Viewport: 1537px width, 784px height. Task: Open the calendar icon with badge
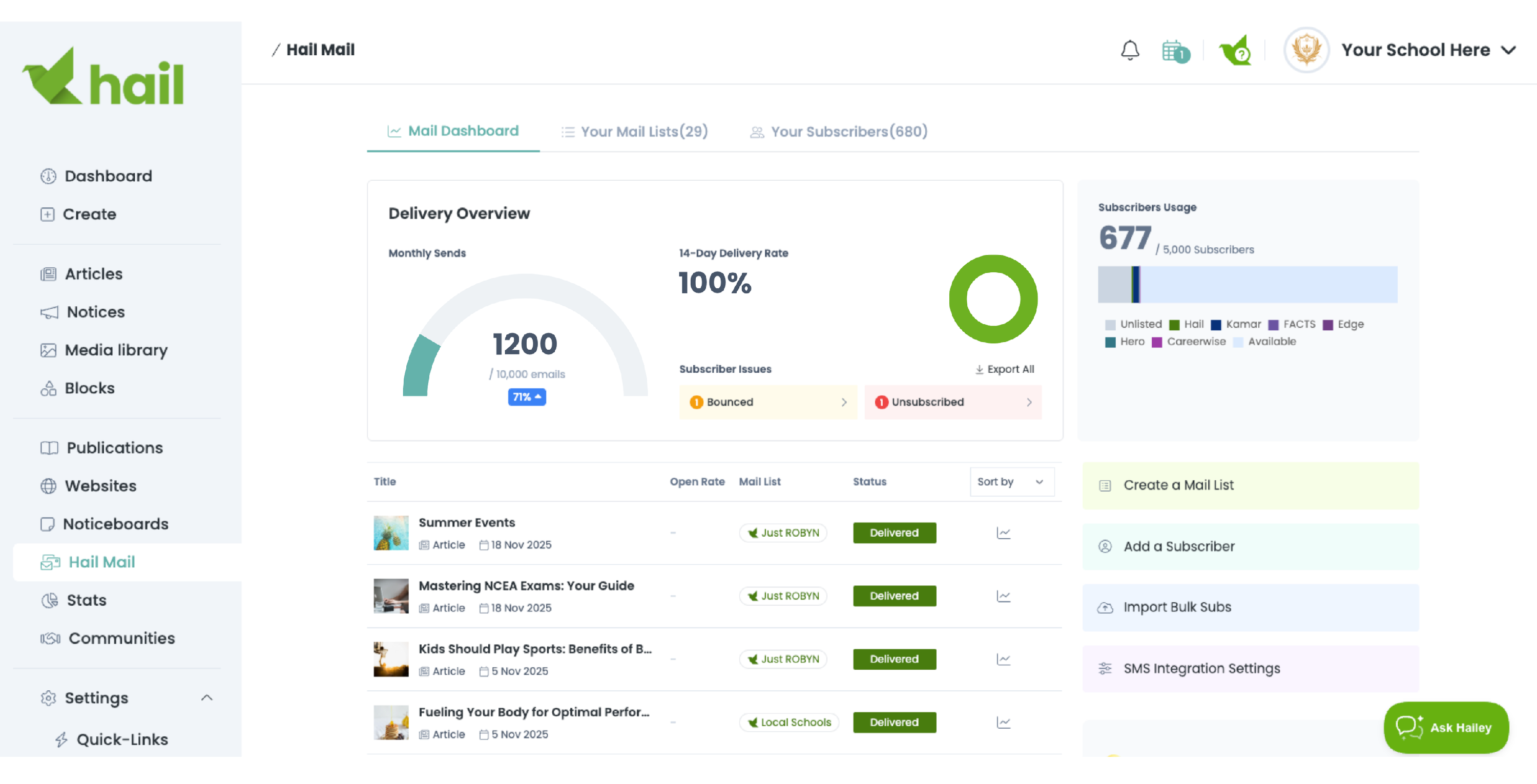[x=1174, y=51]
